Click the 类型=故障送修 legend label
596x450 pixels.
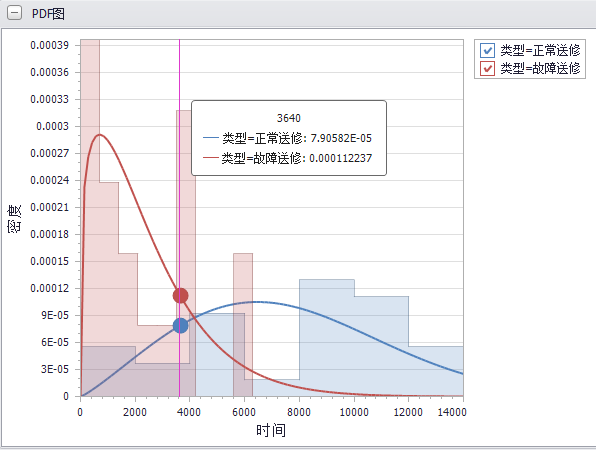[x=540, y=68]
